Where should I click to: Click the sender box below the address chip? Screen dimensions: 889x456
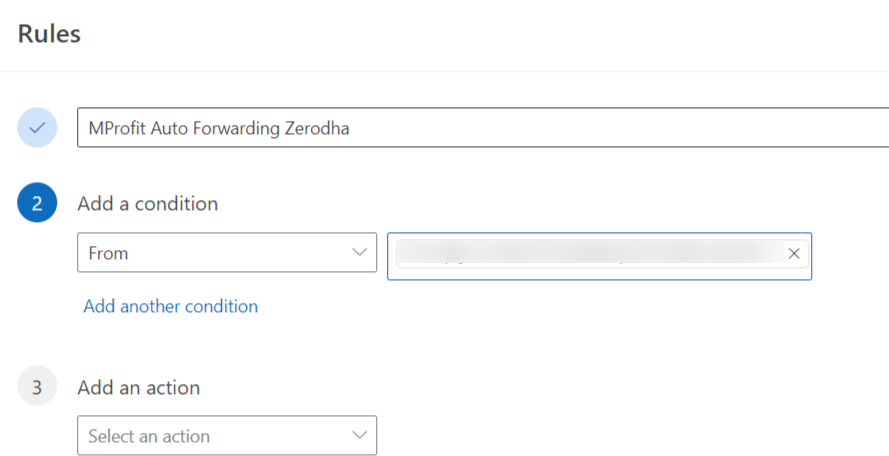click(599, 273)
